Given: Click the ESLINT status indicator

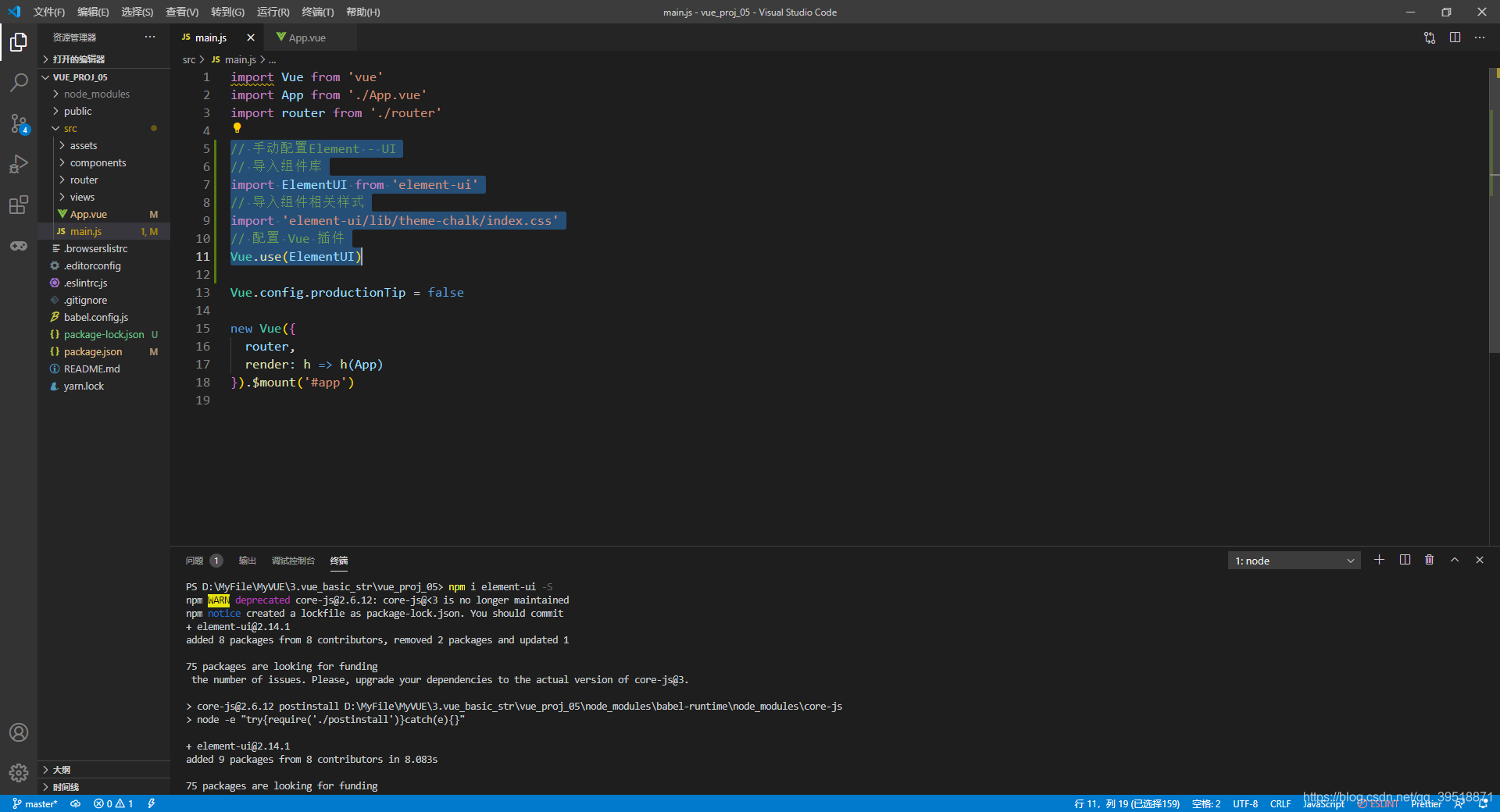Looking at the screenshot, I should (x=1377, y=803).
